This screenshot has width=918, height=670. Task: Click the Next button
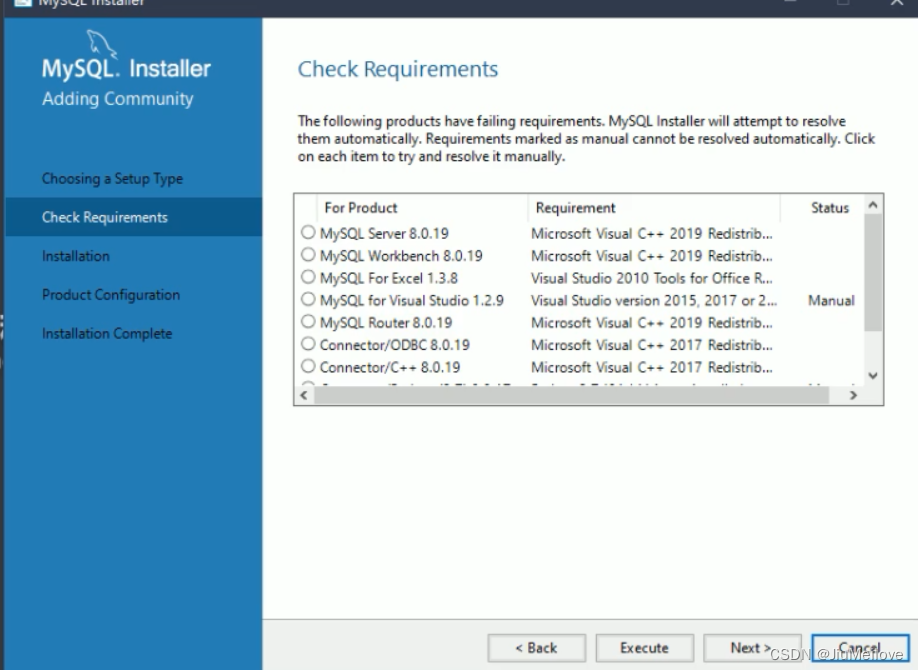752,648
